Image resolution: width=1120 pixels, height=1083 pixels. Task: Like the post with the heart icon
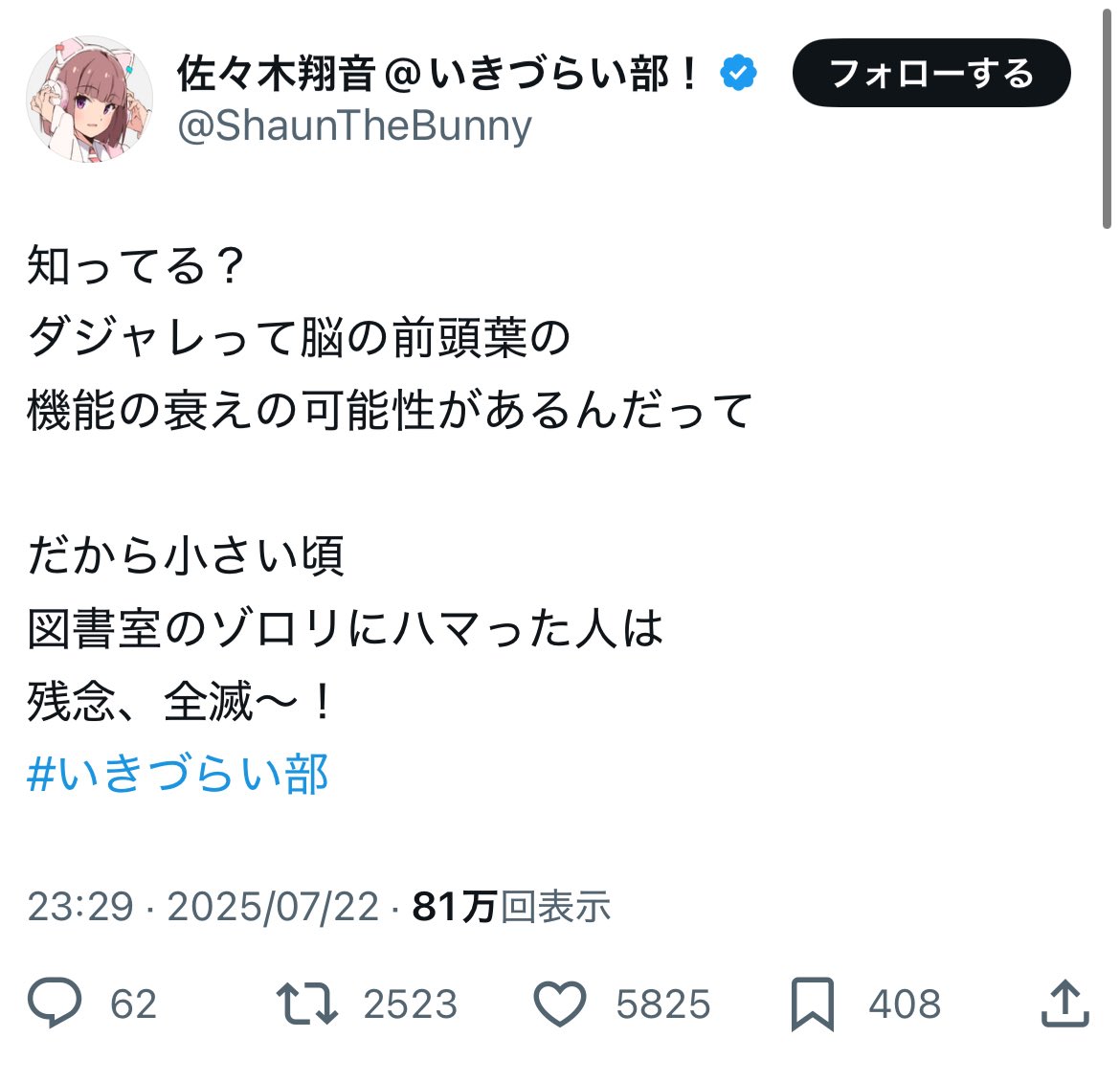tap(559, 1004)
